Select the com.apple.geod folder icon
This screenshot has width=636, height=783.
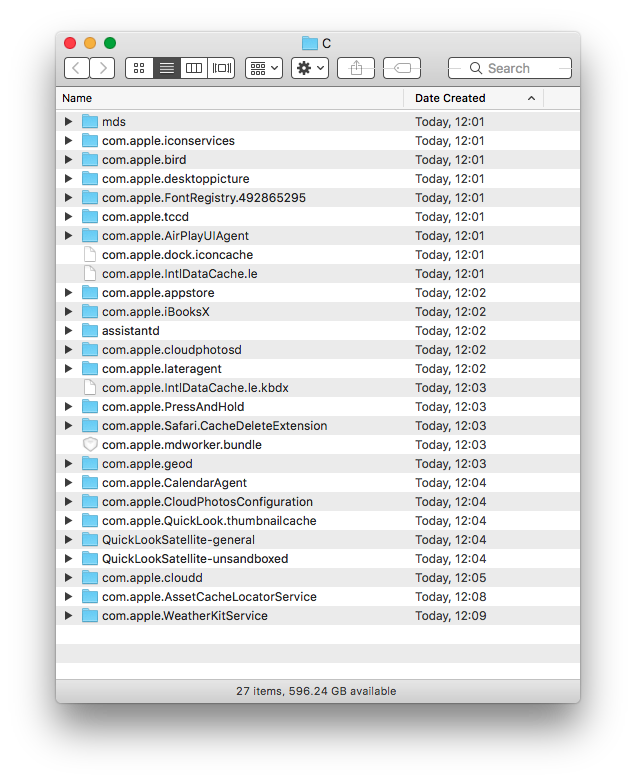pos(90,463)
